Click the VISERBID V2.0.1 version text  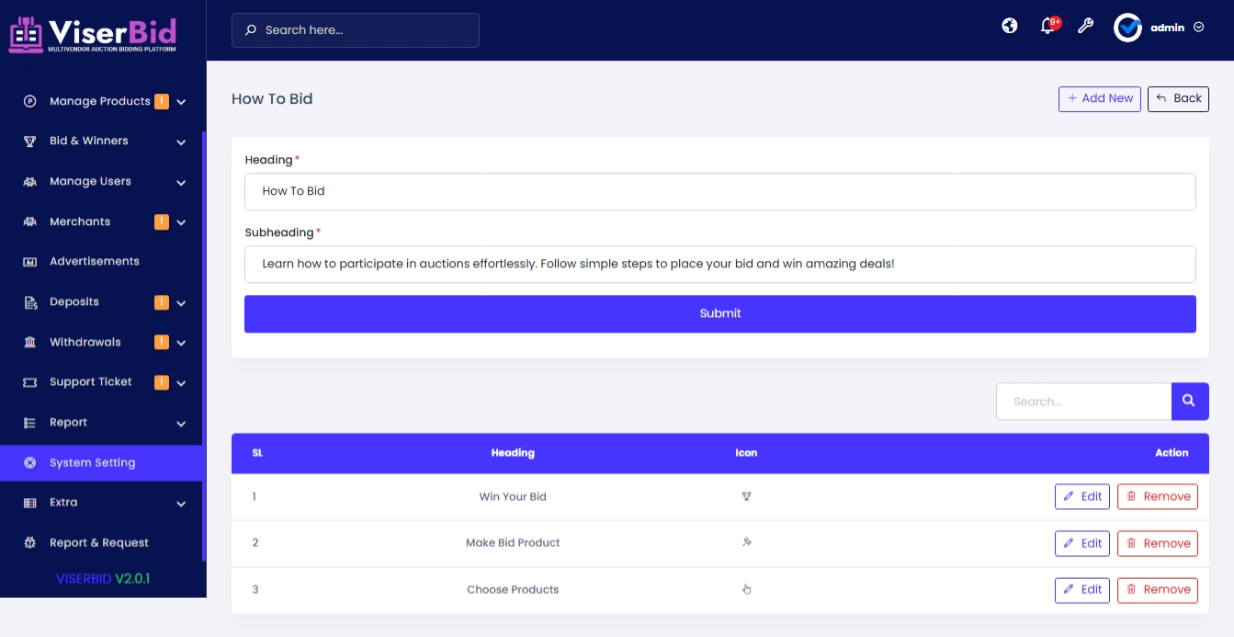click(103, 578)
